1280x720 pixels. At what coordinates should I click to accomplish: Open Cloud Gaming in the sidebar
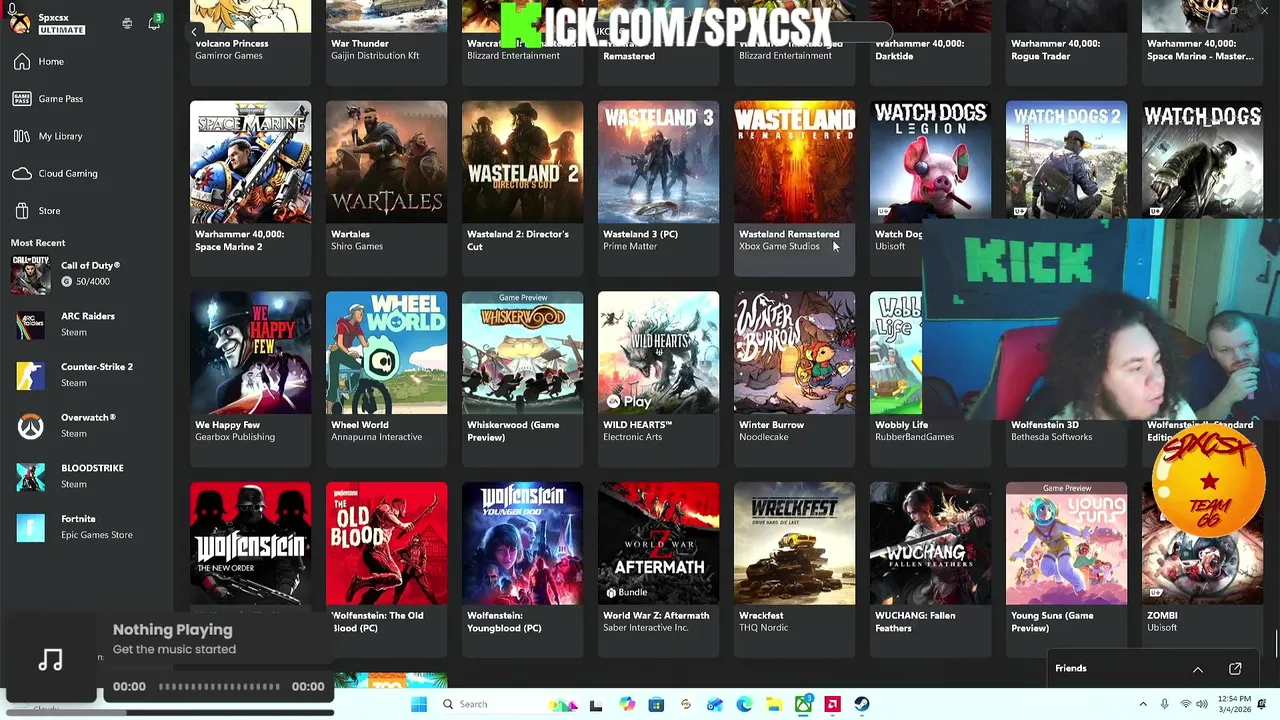tap(85, 174)
